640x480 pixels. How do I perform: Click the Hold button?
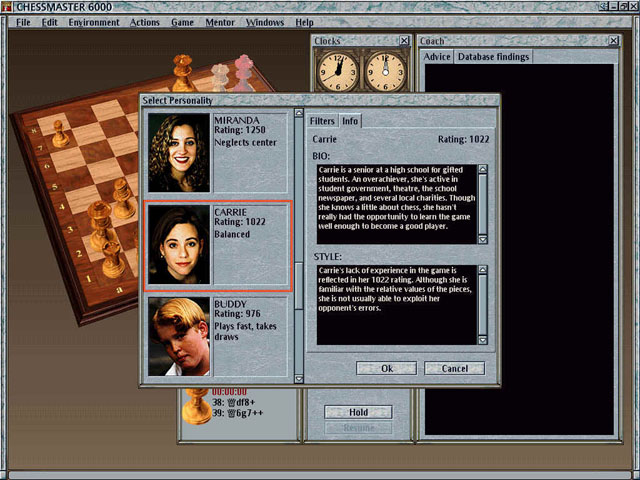[358, 412]
